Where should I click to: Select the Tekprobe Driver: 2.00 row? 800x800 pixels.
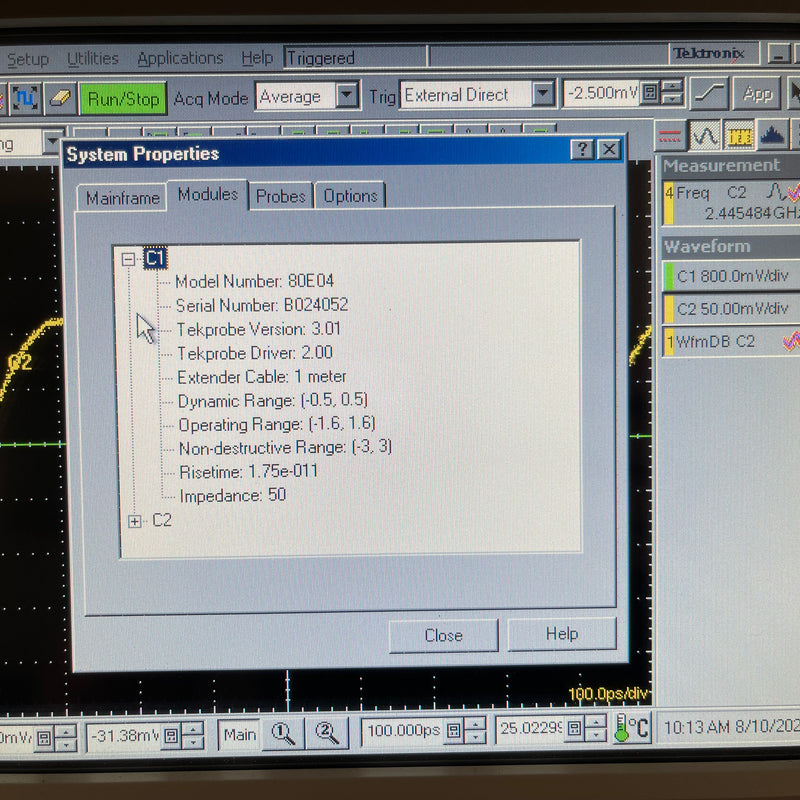[x=255, y=353]
